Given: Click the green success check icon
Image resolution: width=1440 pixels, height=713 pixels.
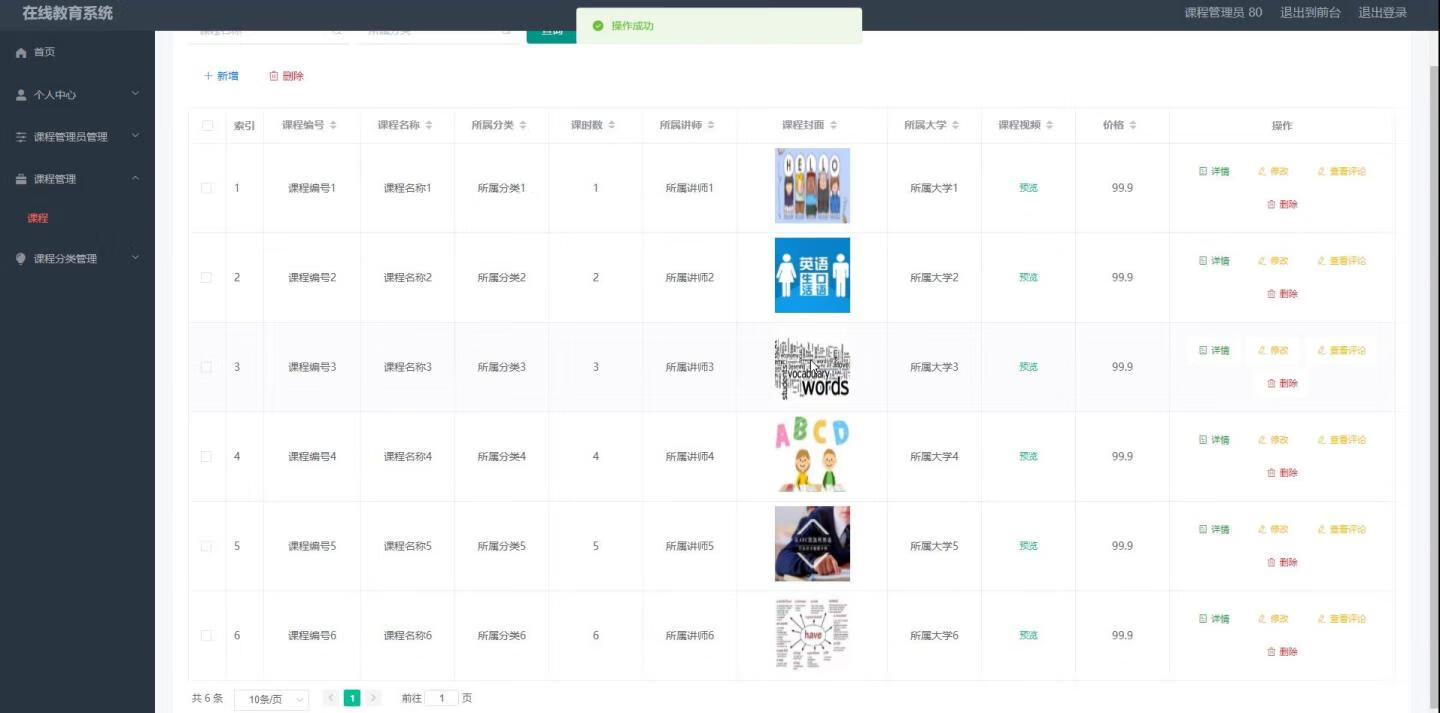Looking at the screenshot, I should [x=598, y=26].
